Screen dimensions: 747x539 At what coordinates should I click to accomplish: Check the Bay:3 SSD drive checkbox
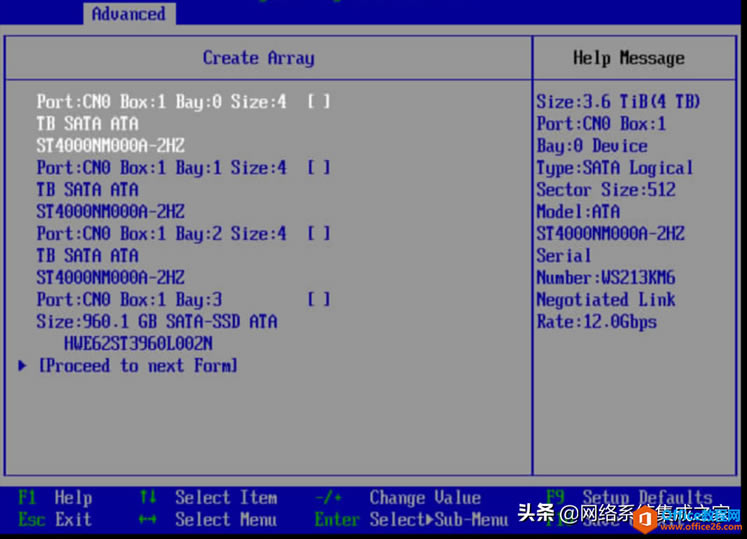(x=318, y=299)
